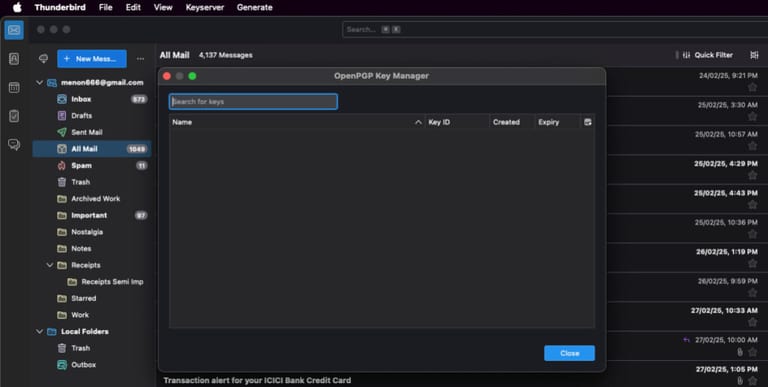Collapse the Local Folders tree
The height and width of the screenshot is (387, 768).
[x=40, y=332]
